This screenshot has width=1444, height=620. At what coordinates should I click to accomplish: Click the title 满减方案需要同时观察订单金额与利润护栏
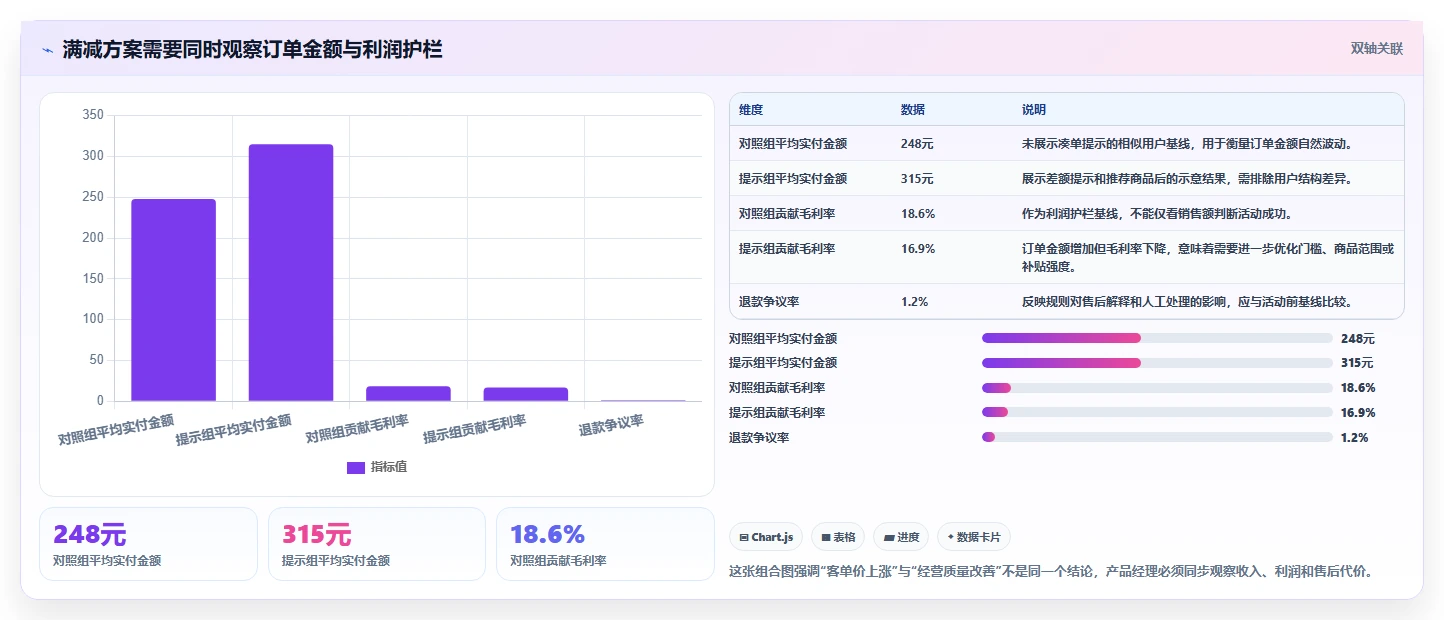pyautogui.click(x=253, y=49)
